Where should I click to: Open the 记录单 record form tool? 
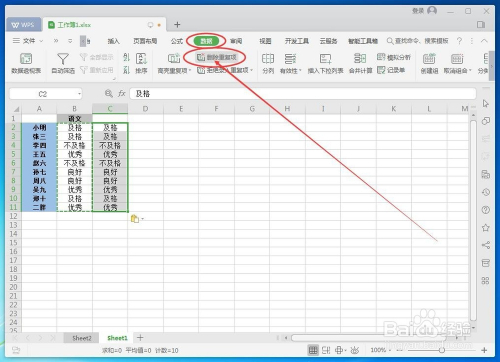coord(391,70)
